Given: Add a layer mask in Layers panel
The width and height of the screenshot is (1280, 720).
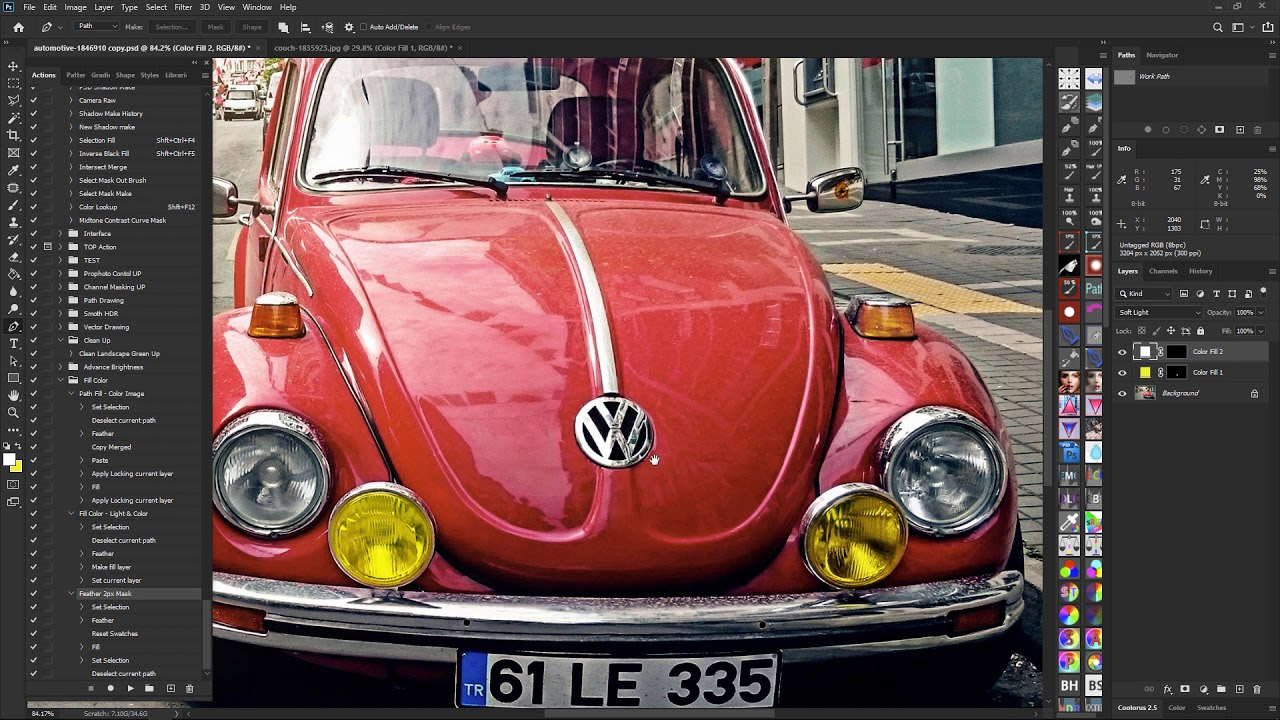Looking at the screenshot, I should click(x=1185, y=690).
